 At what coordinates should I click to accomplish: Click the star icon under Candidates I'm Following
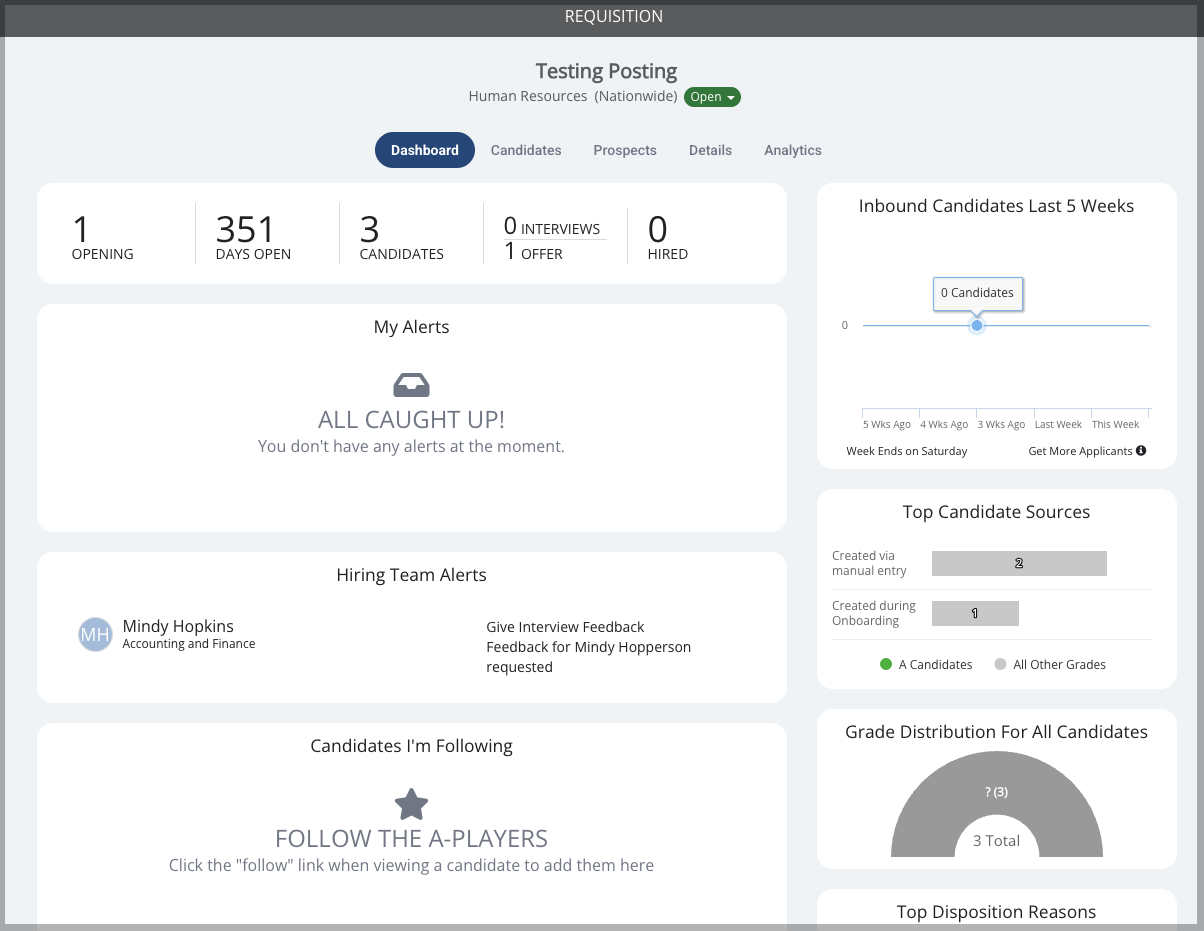(411, 804)
